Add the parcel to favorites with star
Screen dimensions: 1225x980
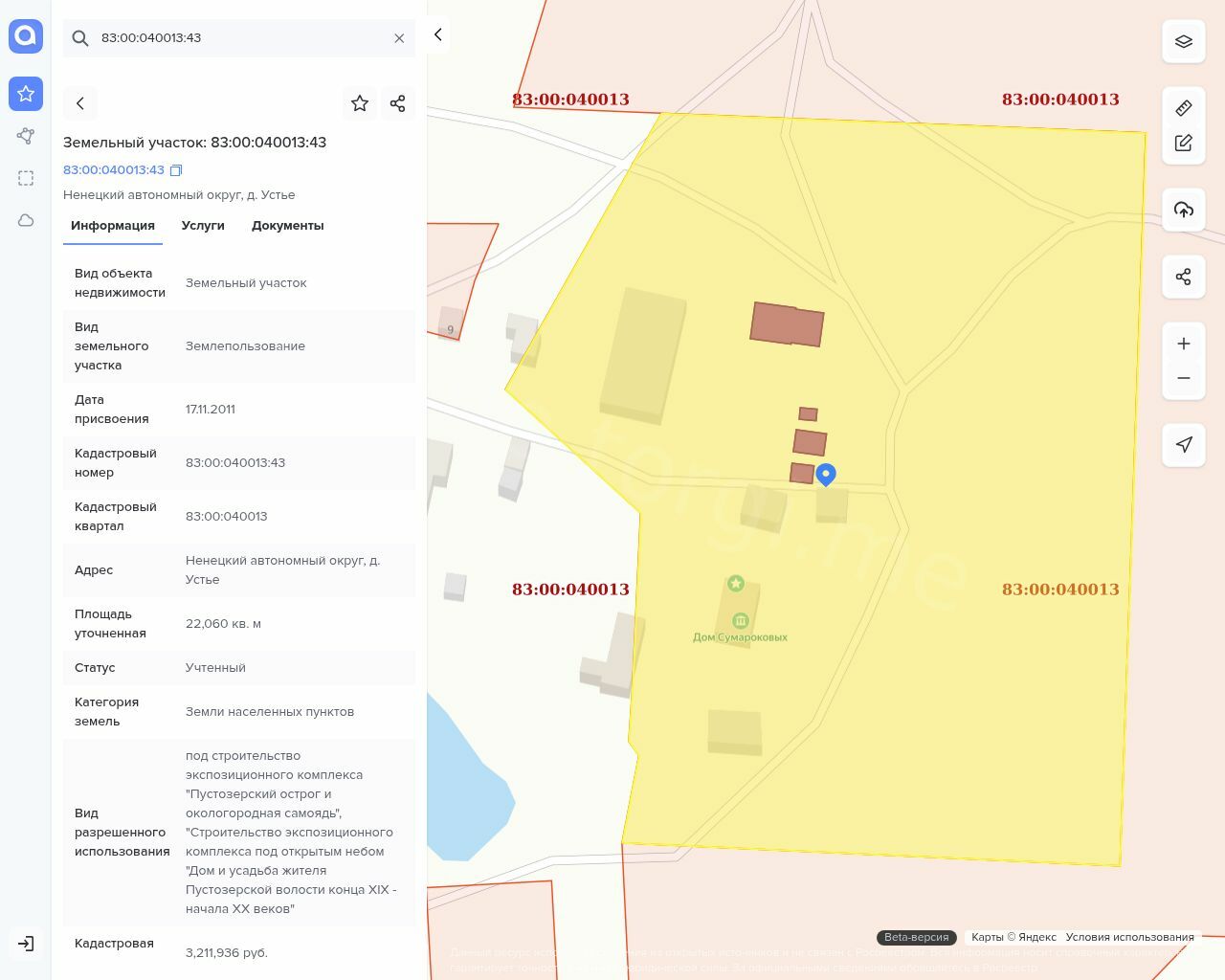(x=360, y=103)
